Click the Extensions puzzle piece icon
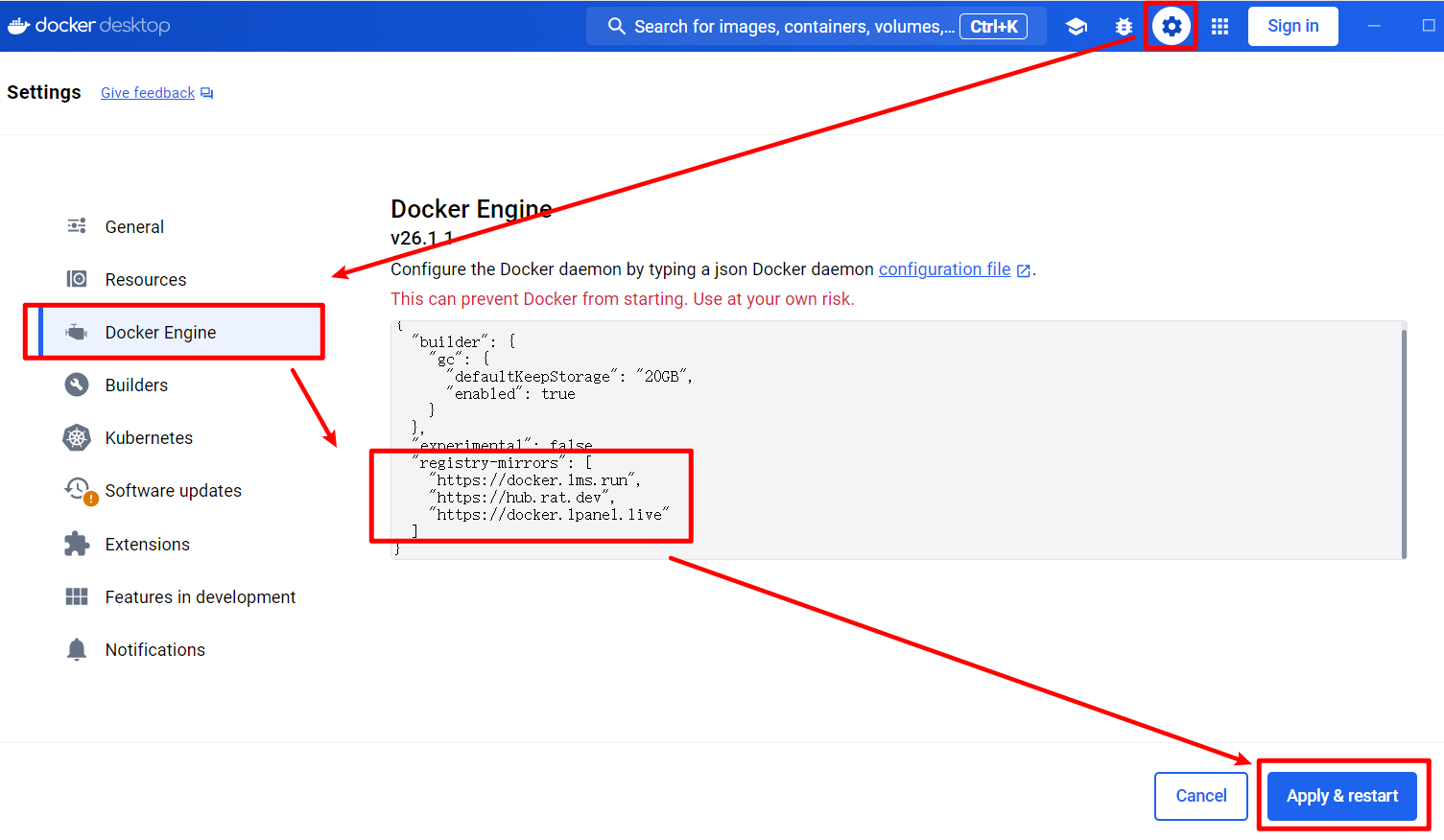Viewport: 1444px width, 840px height. point(77,544)
